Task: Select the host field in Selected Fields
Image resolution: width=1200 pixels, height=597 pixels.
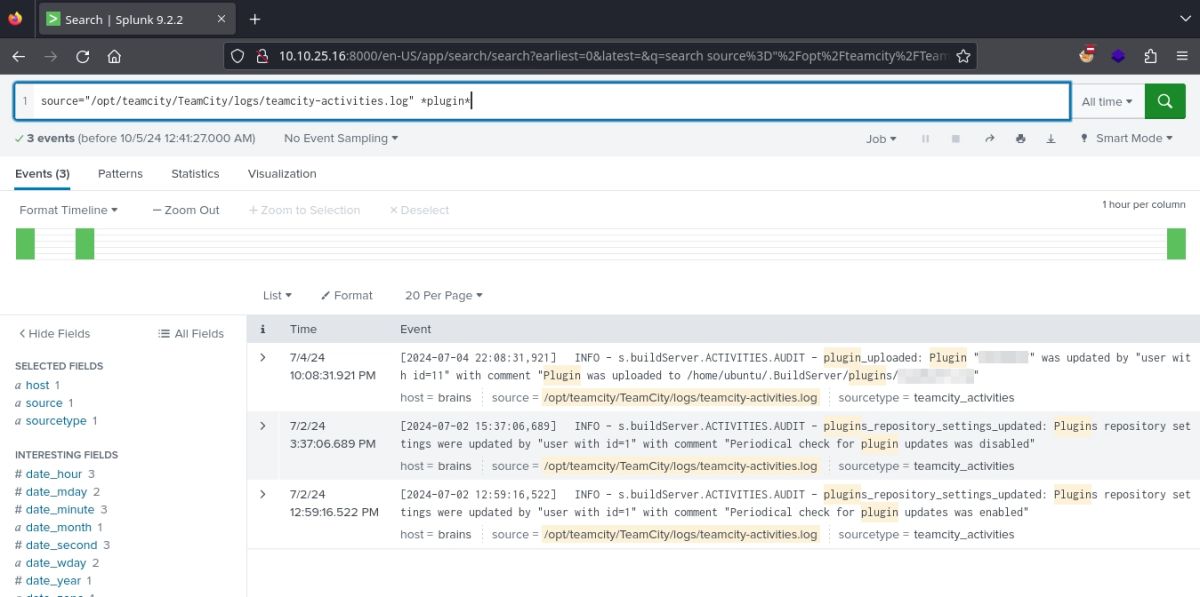Action: pos(38,385)
